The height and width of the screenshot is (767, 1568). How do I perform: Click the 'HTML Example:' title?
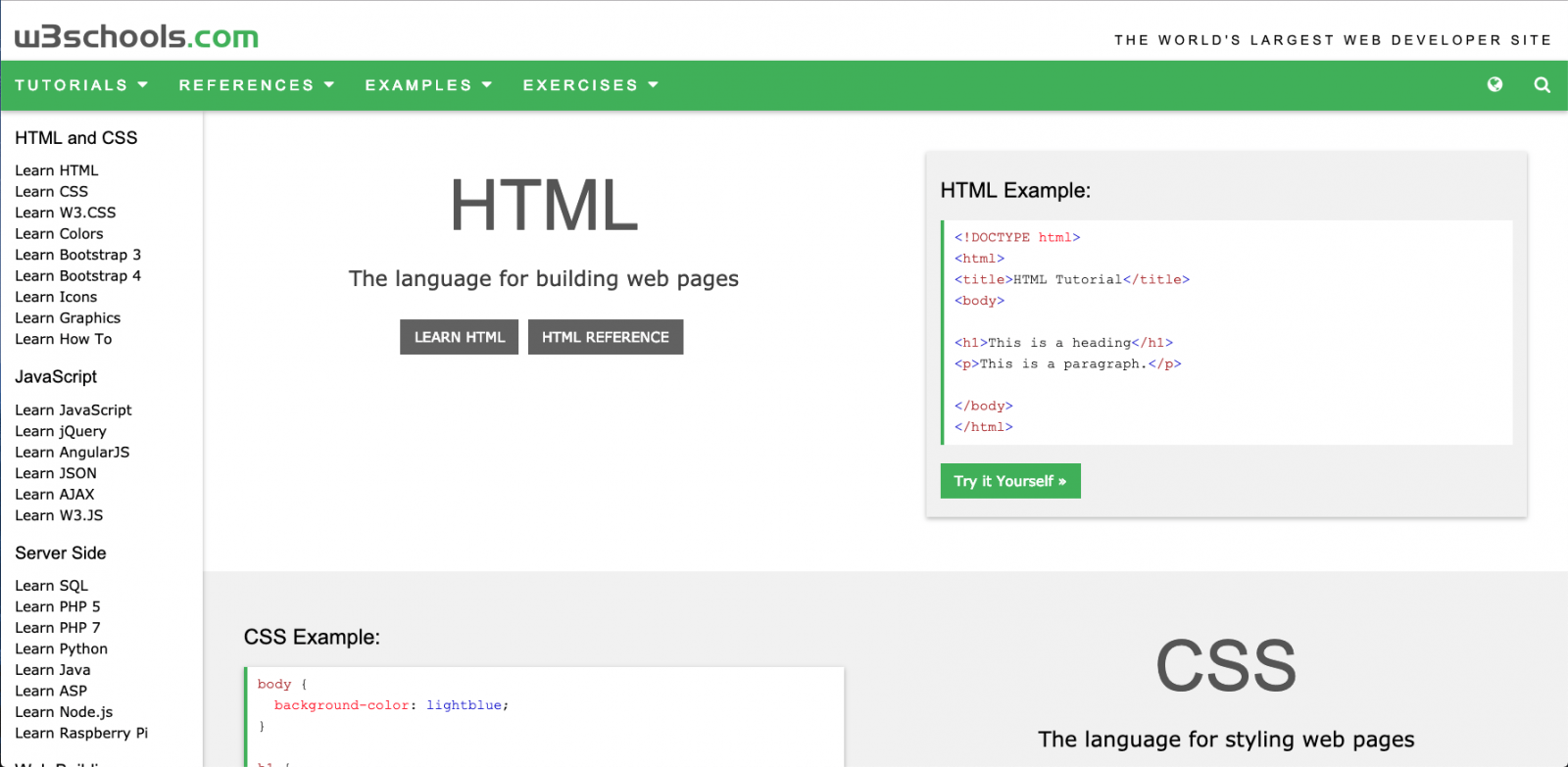click(x=1015, y=190)
